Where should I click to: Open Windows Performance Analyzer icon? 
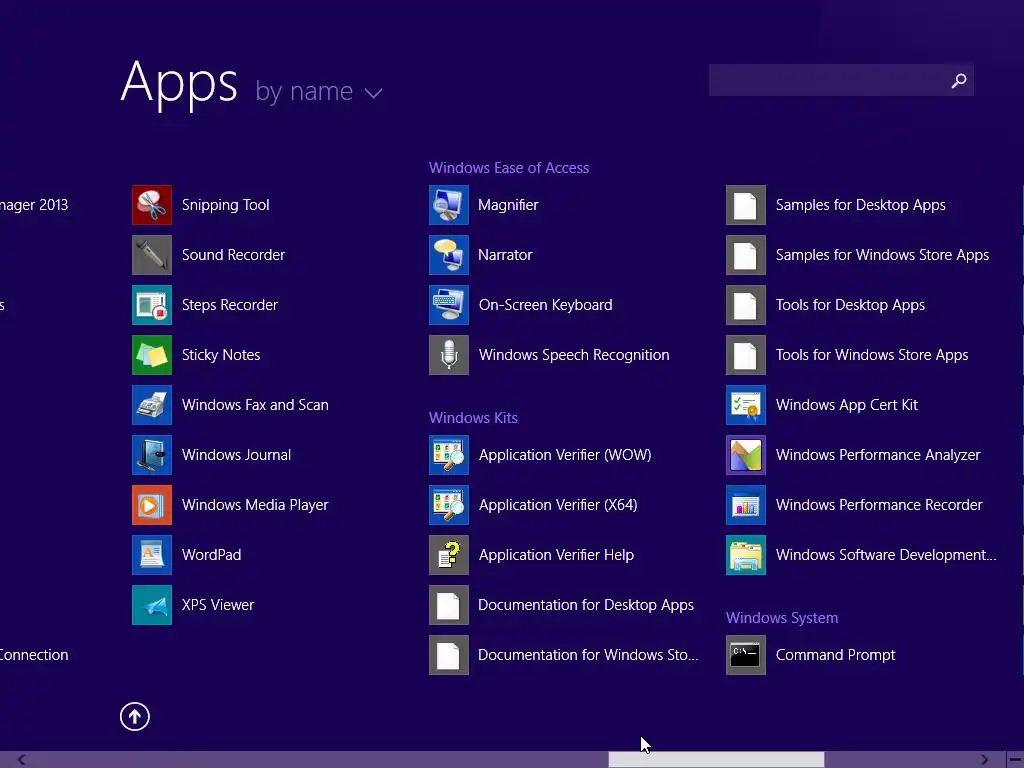click(x=746, y=455)
